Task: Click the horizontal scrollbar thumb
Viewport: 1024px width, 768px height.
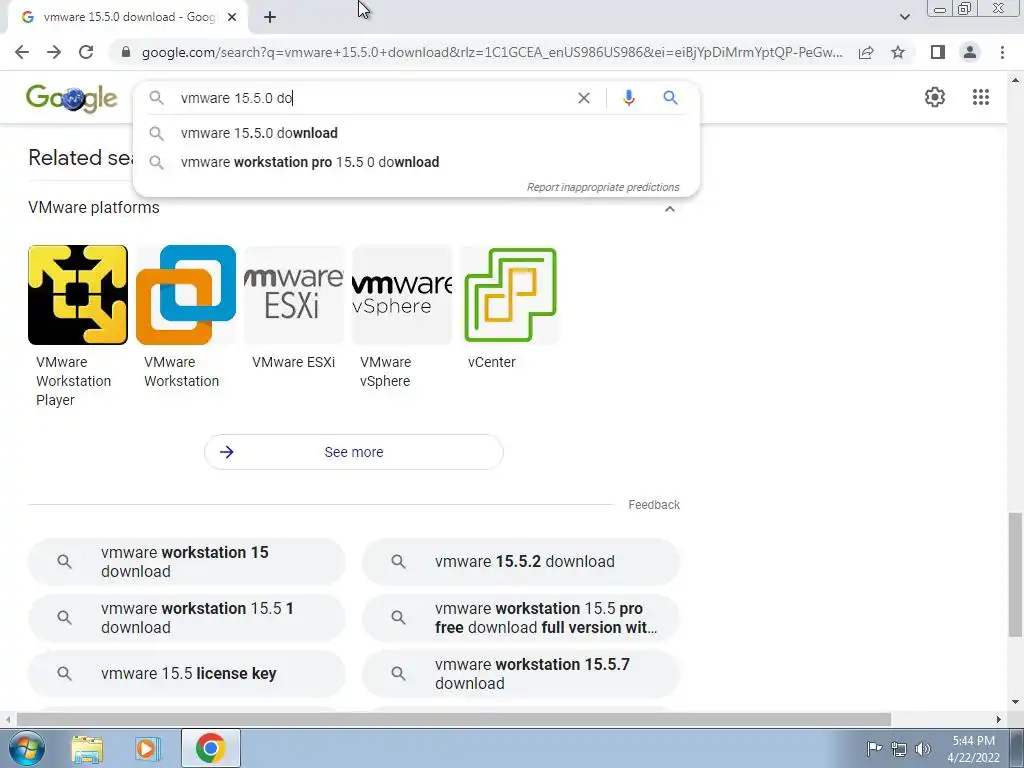Action: pyautogui.click(x=453, y=719)
